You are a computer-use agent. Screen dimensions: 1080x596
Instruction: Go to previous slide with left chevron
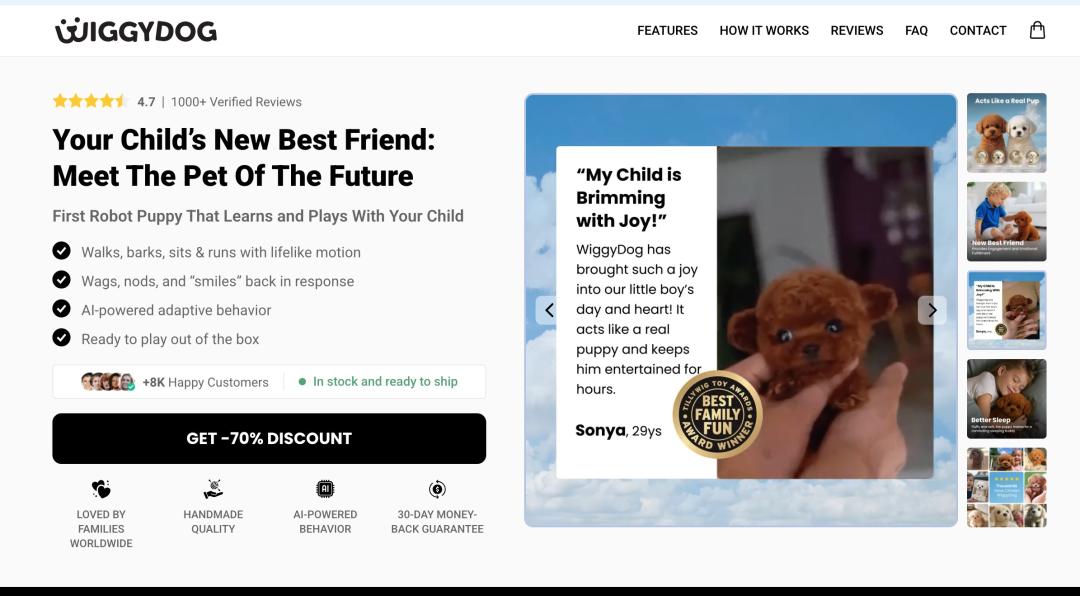pos(549,311)
